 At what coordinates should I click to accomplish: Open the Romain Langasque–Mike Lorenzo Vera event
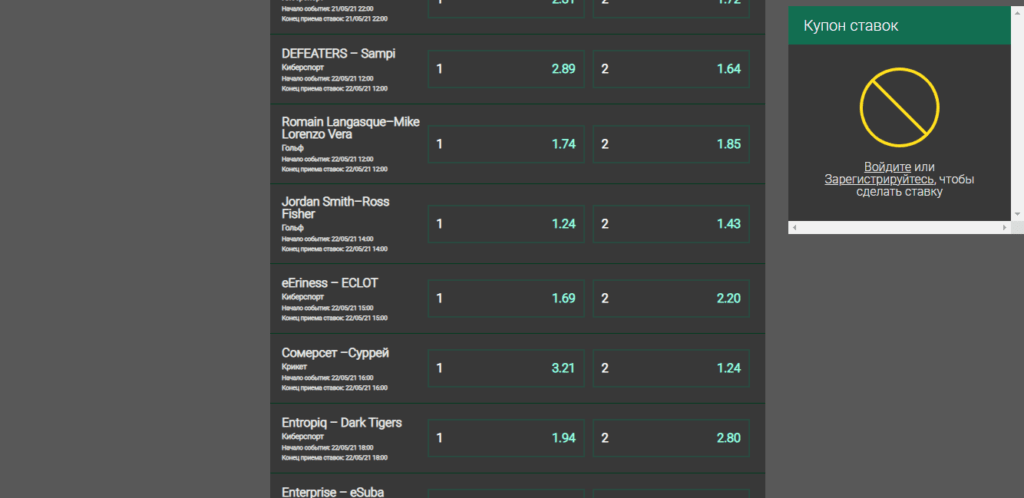pyautogui.click(x=351, y=128)
